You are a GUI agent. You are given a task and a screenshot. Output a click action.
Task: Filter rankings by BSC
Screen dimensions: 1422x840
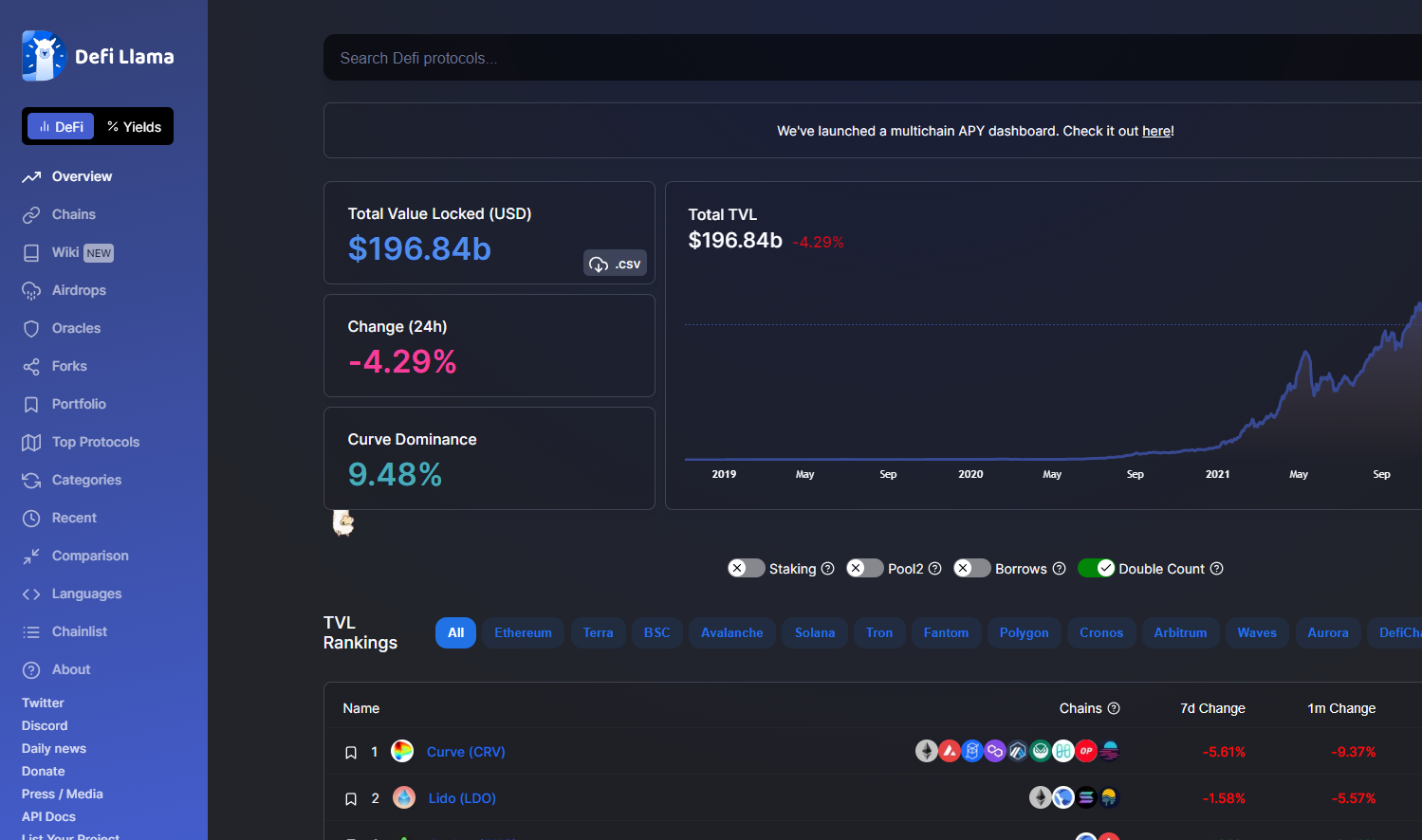tap(656, 632)
